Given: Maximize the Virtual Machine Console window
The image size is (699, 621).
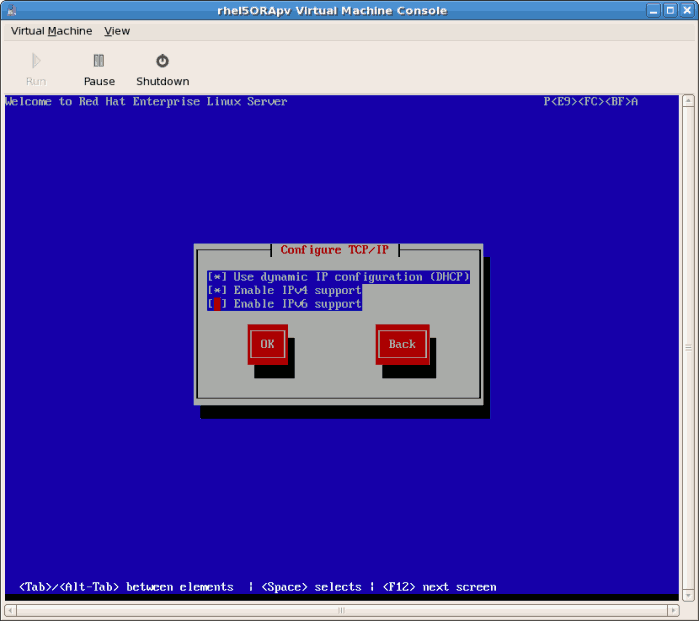Looking at the screenshot, I should [670, 10].
